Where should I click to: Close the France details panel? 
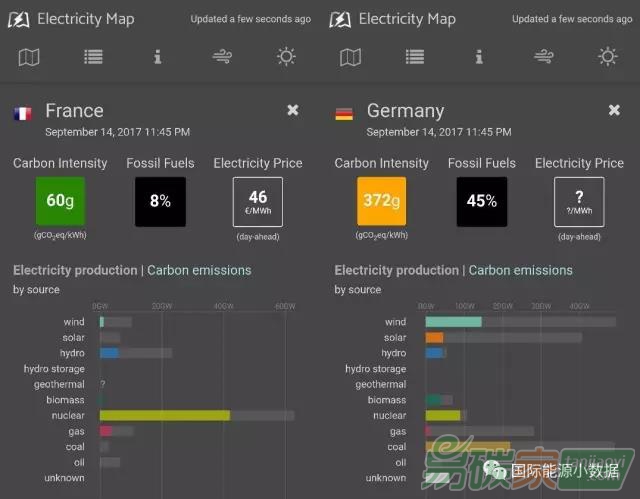[293, 110]
